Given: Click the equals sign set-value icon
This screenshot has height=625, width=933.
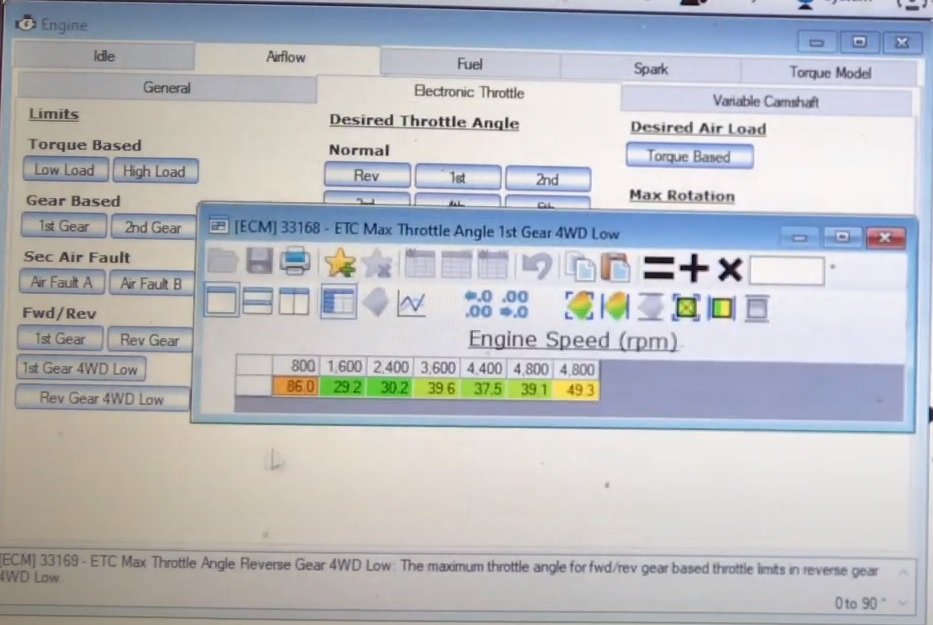Looking at the screenshot, I should (659, 268).
